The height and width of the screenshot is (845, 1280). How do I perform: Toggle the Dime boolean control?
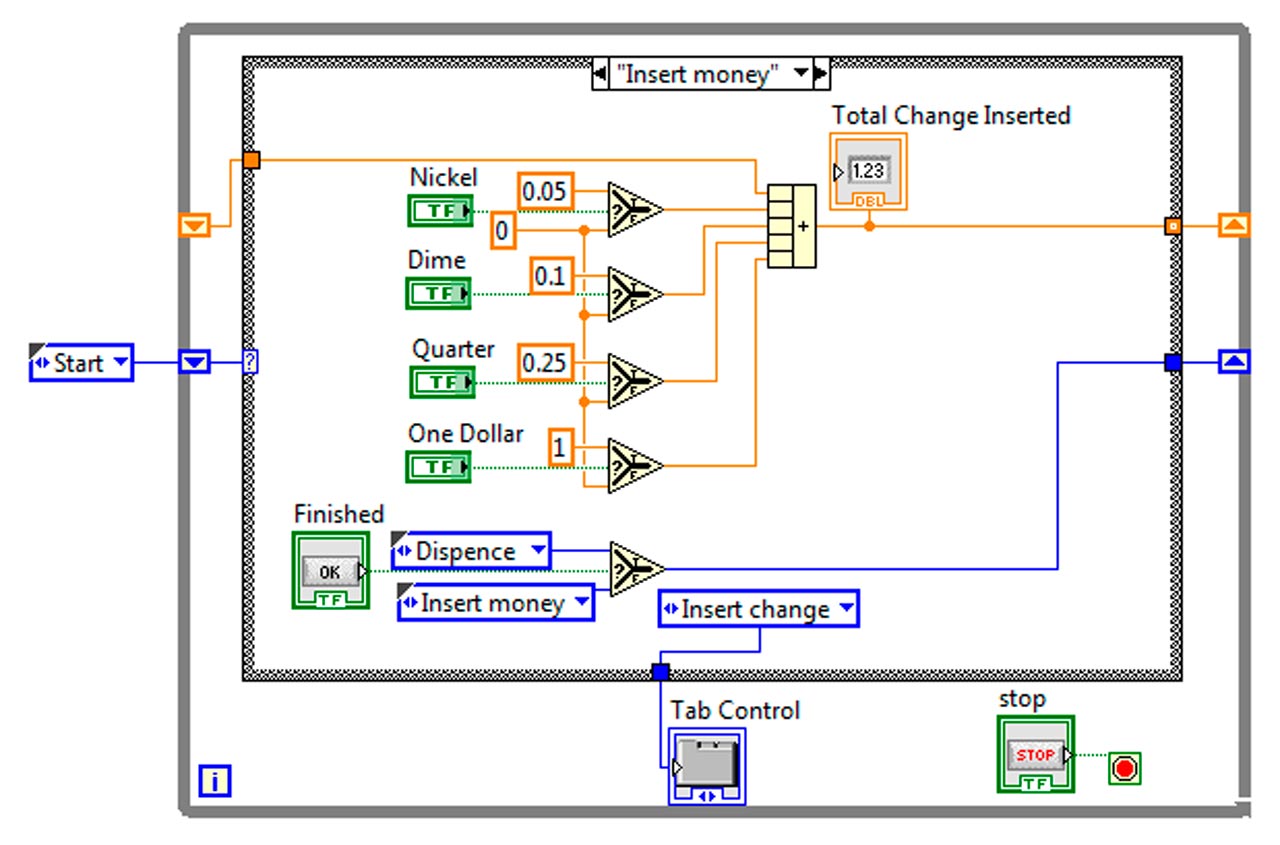(x=438, y=294)
